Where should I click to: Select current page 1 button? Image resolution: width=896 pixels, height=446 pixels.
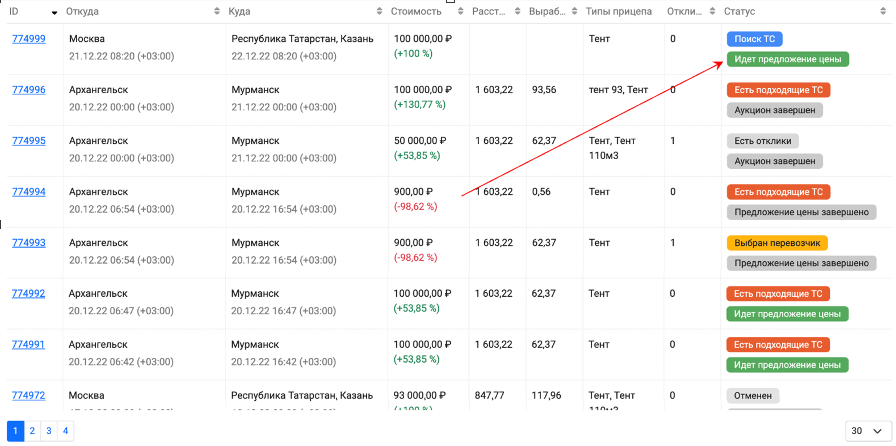click(15, 431)
